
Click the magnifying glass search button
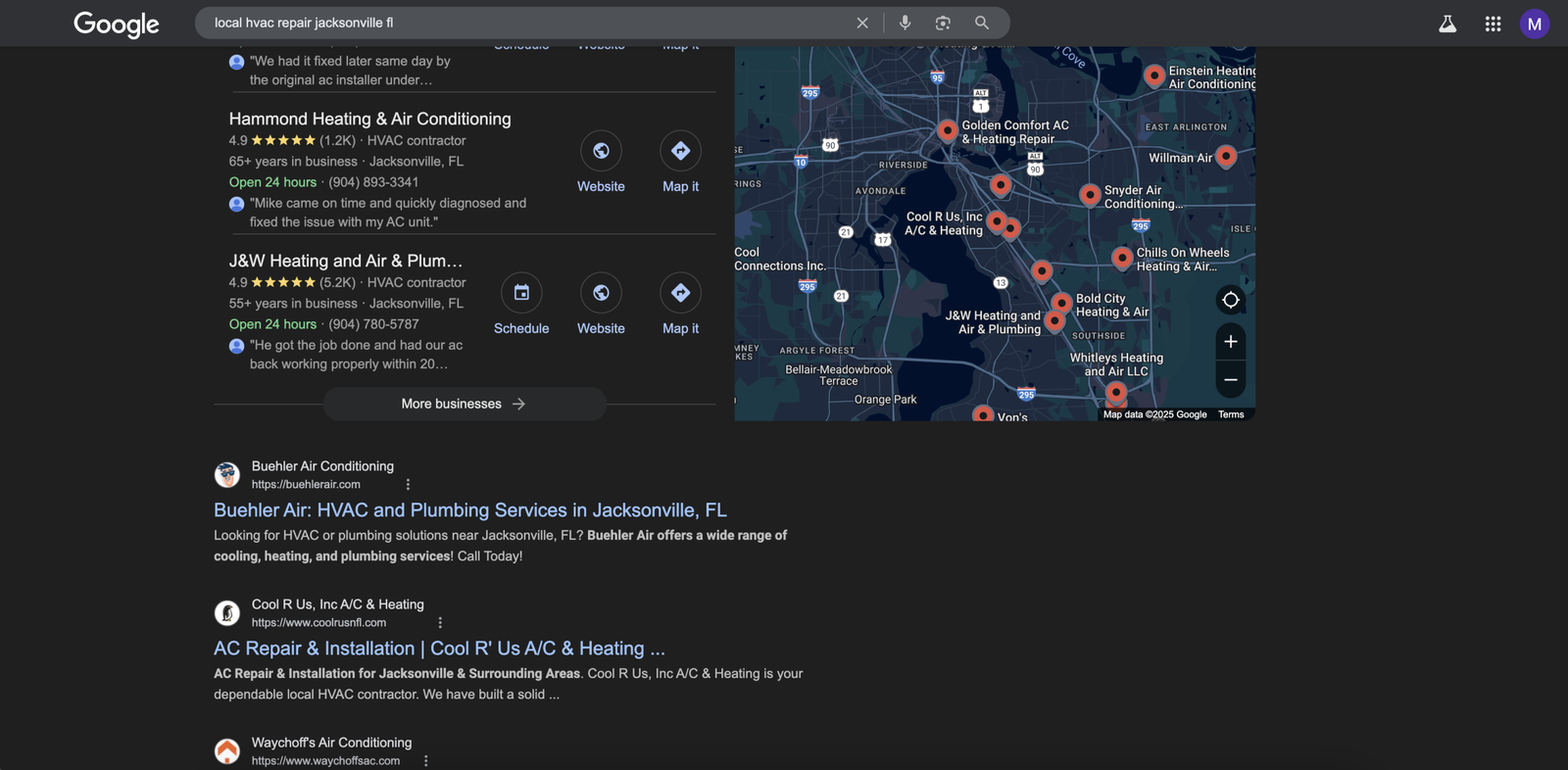click(981, 23)
